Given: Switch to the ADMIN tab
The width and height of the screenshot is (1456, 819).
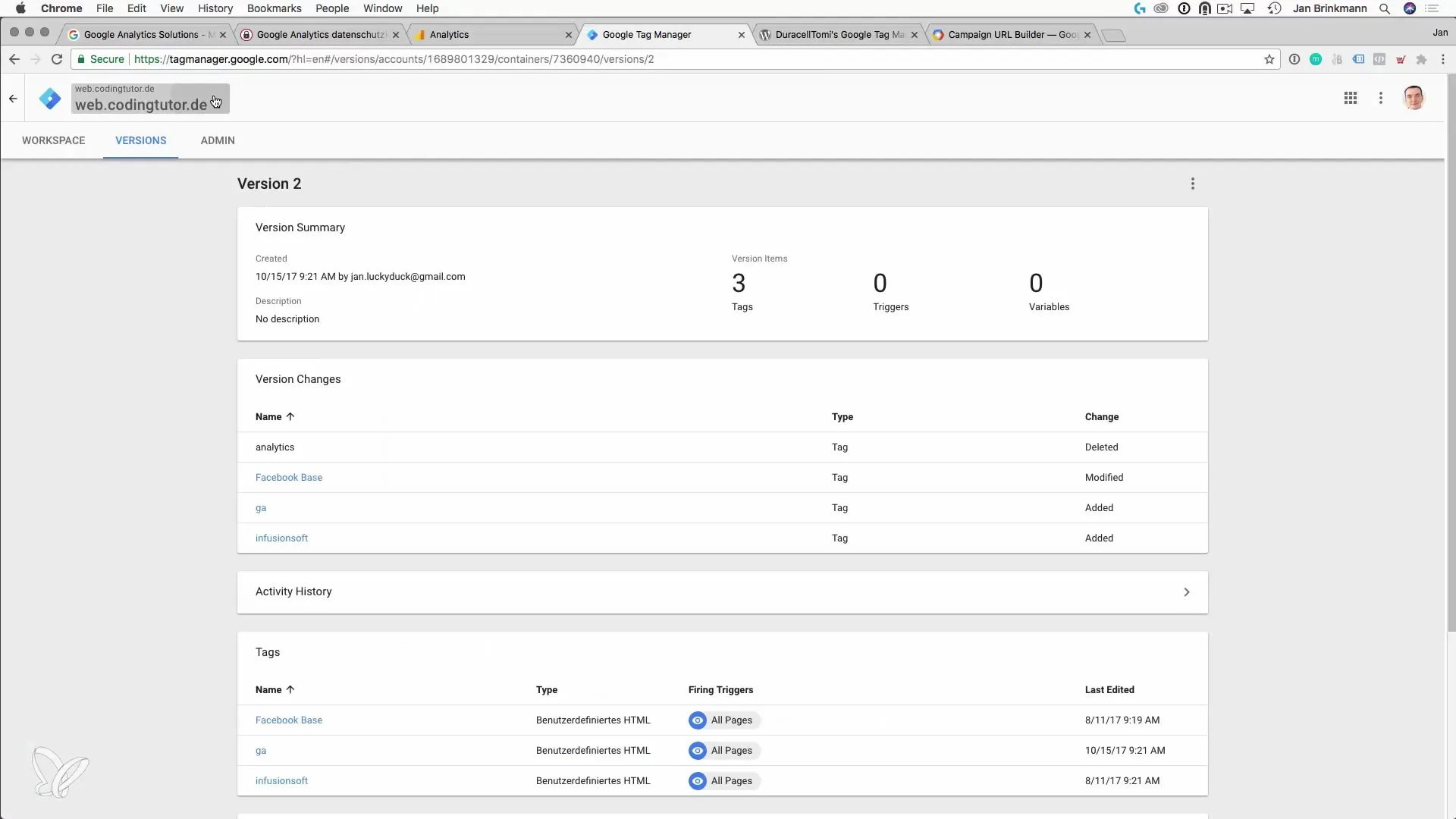Looking at the screenshot, I should click(218, 140).
